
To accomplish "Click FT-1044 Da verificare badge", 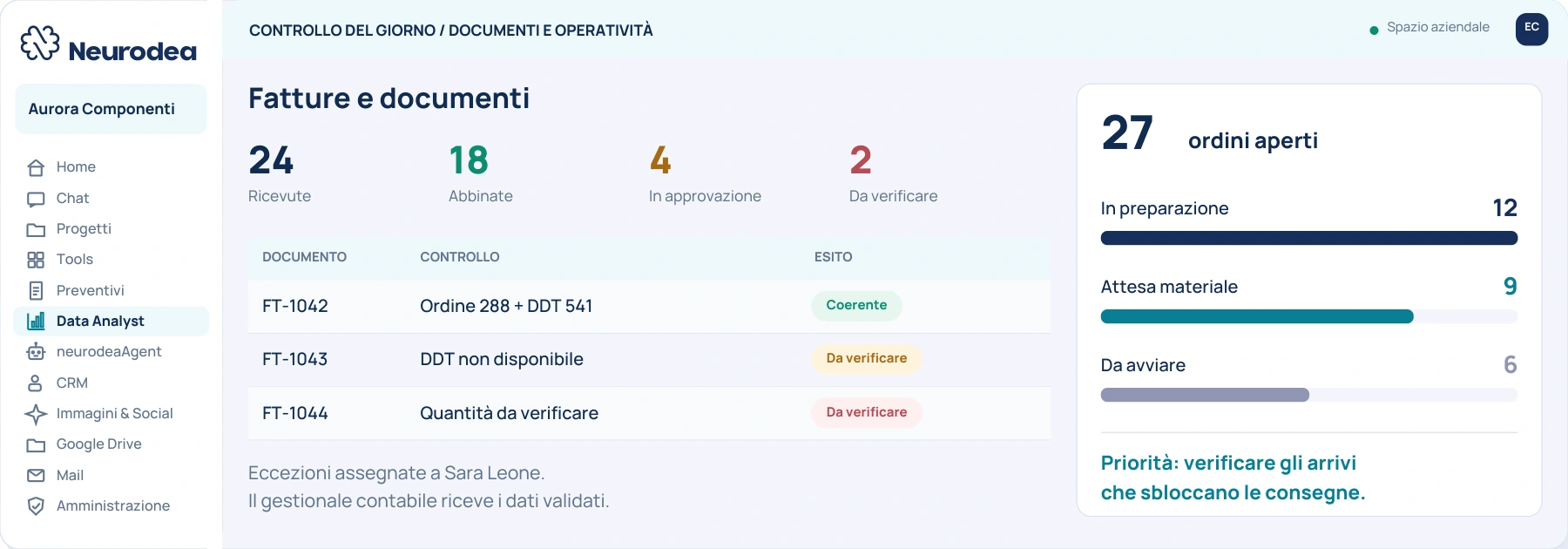I will (x=866, y=412).
